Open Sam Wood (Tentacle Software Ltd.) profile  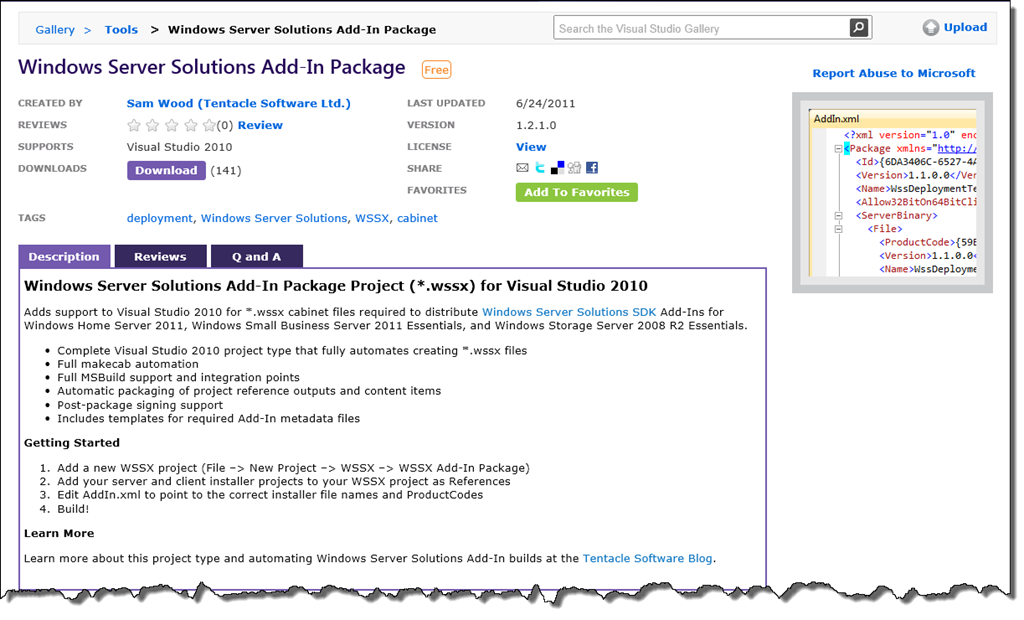coord(238,103)
